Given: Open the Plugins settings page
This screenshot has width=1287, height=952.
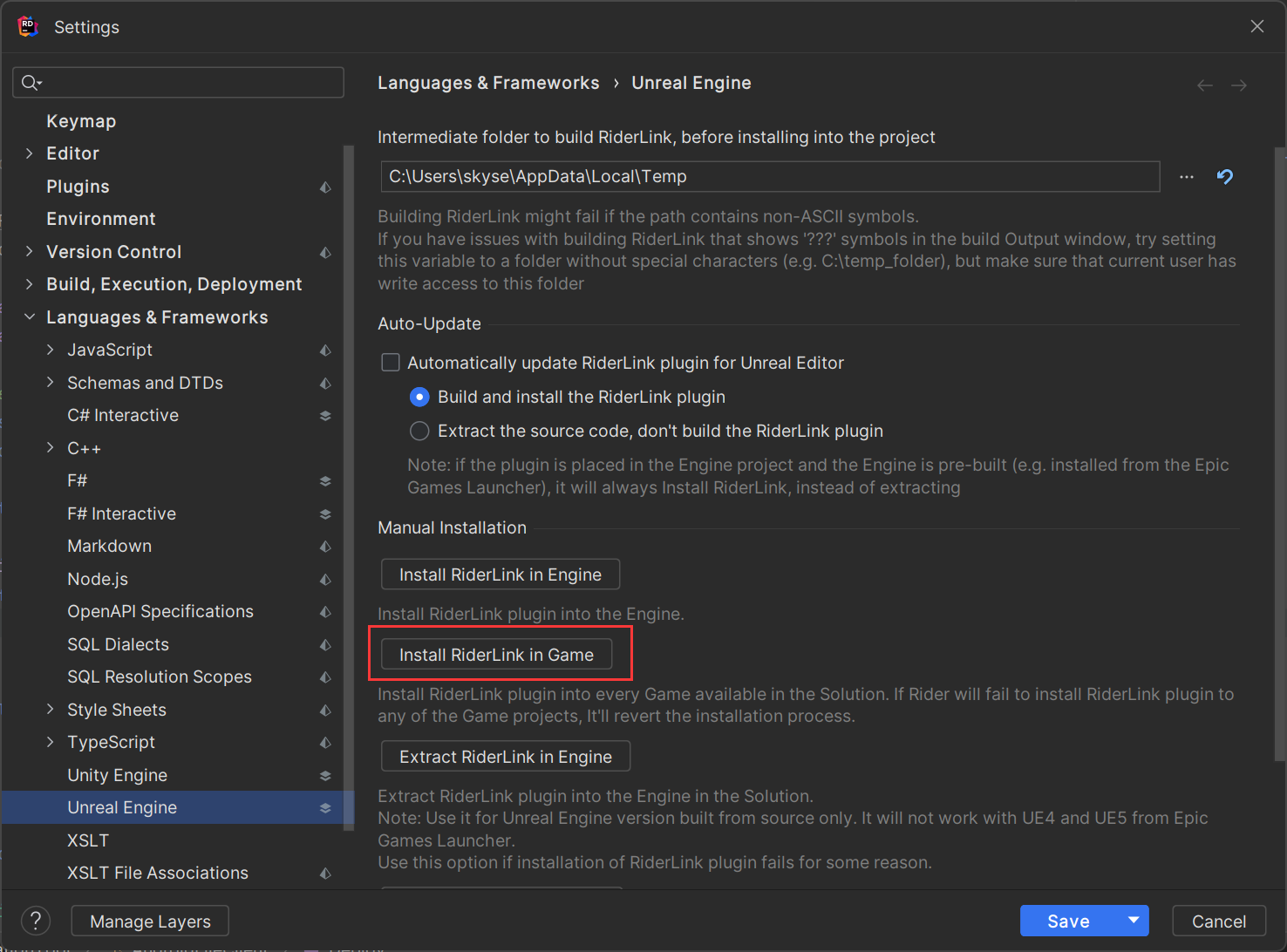Looking at the screenshot, I should (x=78, y=187).
